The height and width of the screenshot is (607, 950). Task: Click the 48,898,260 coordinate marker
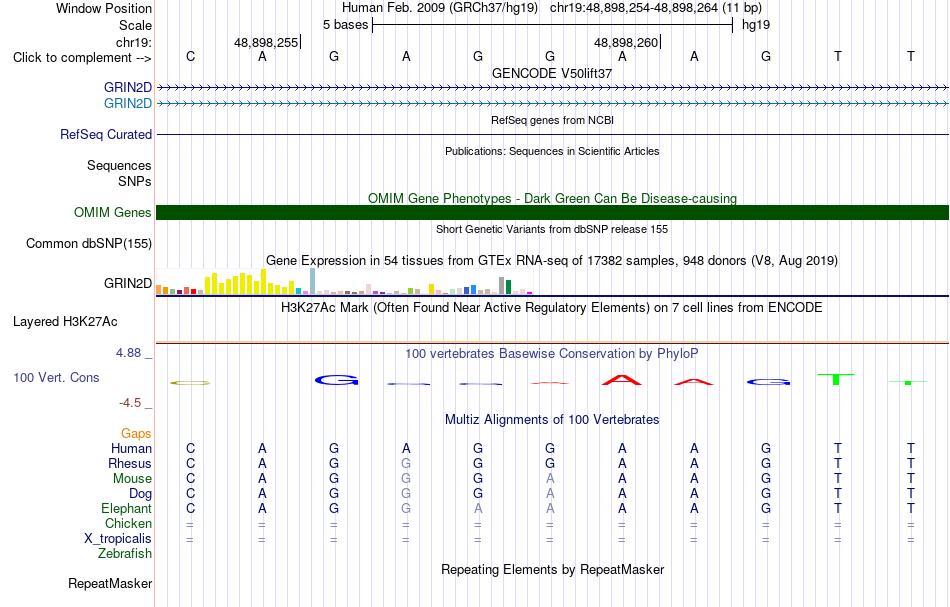[626, 42]
